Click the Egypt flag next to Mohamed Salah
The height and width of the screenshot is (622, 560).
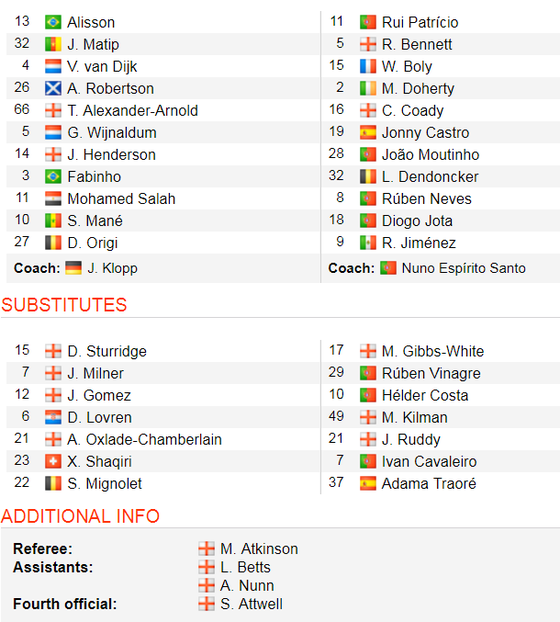click(53, 199)
